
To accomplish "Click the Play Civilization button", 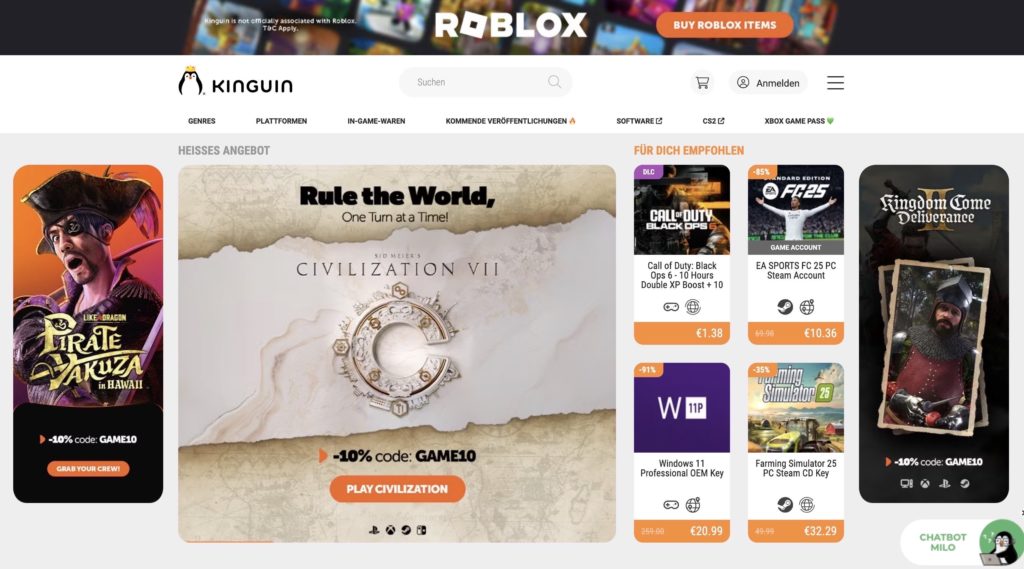I will click(397, 489).
